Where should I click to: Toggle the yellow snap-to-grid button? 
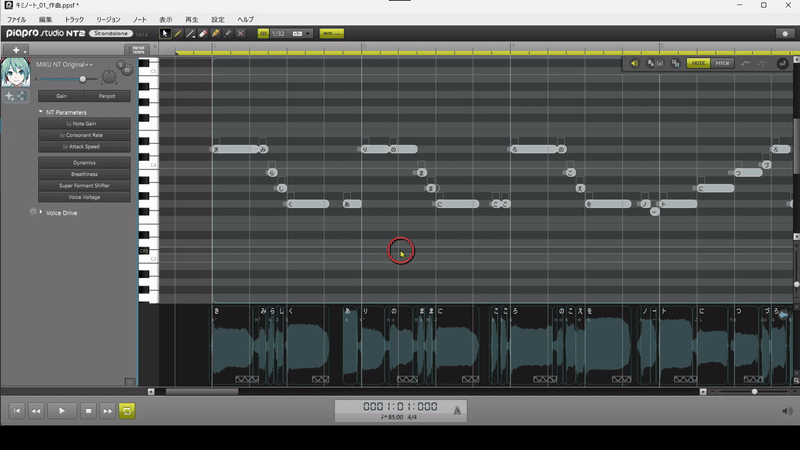click(263, 34)
